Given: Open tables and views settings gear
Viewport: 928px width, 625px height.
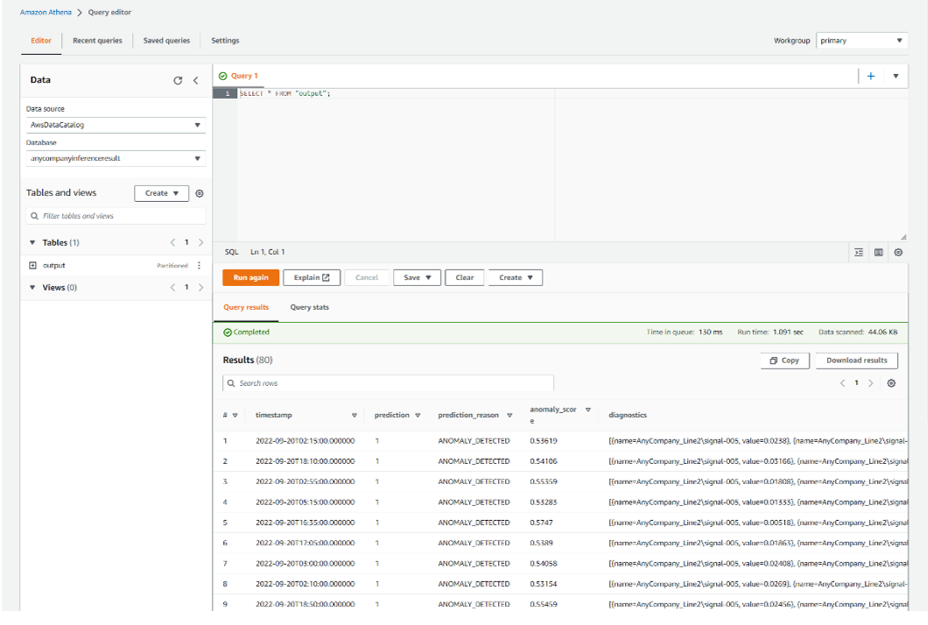Looking at the screenshot, I should (x=199, y=194).
